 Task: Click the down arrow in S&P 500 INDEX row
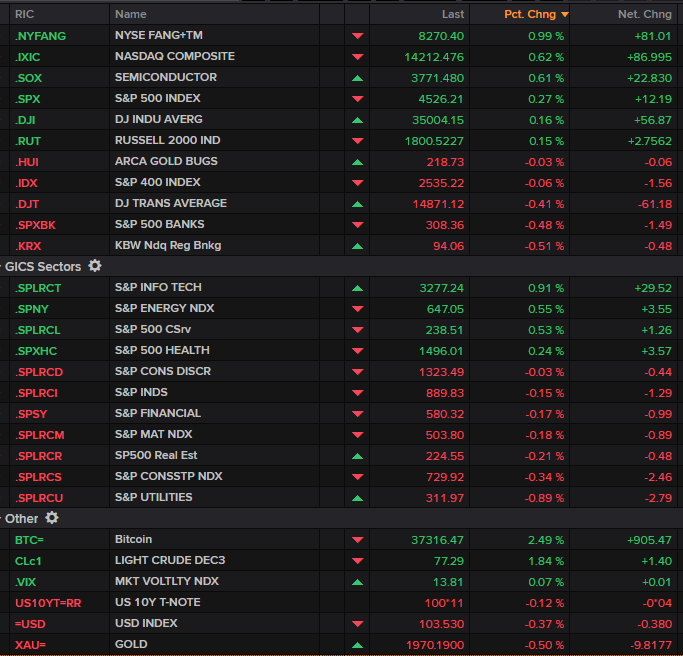(x=358, y=99)
